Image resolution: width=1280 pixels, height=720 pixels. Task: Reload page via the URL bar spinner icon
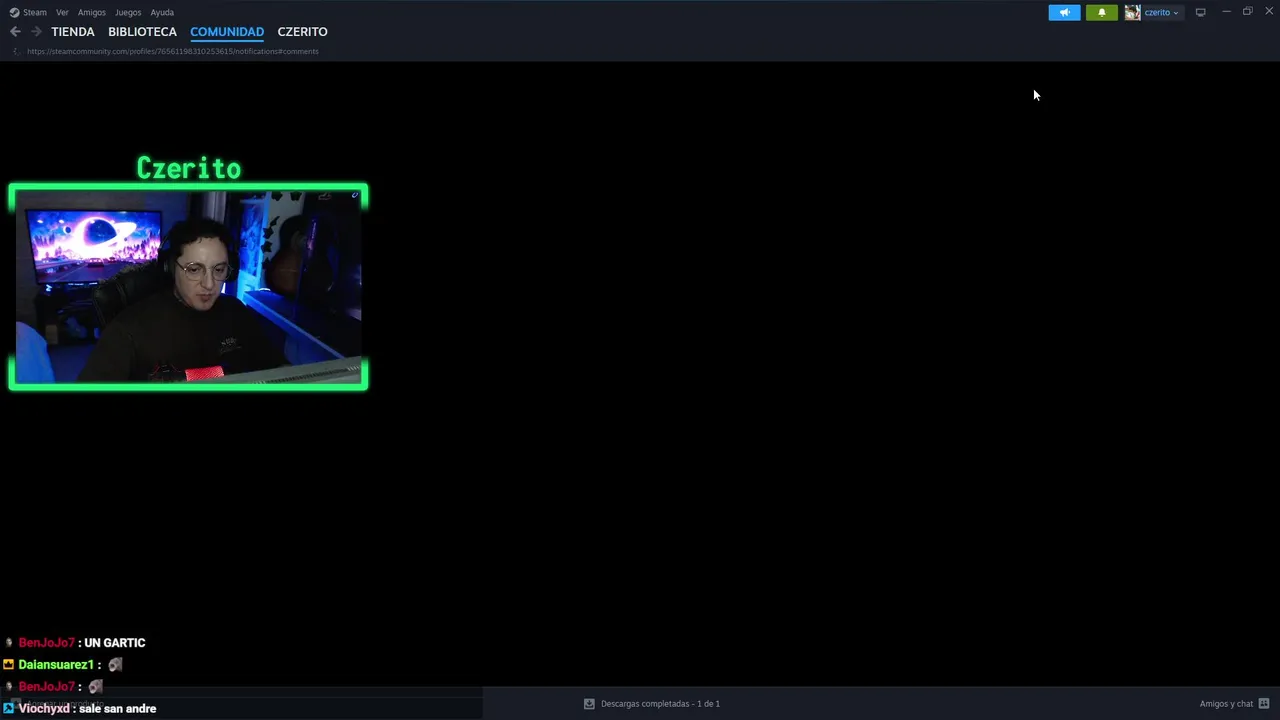pyautogui.click(x=16, y=51)
